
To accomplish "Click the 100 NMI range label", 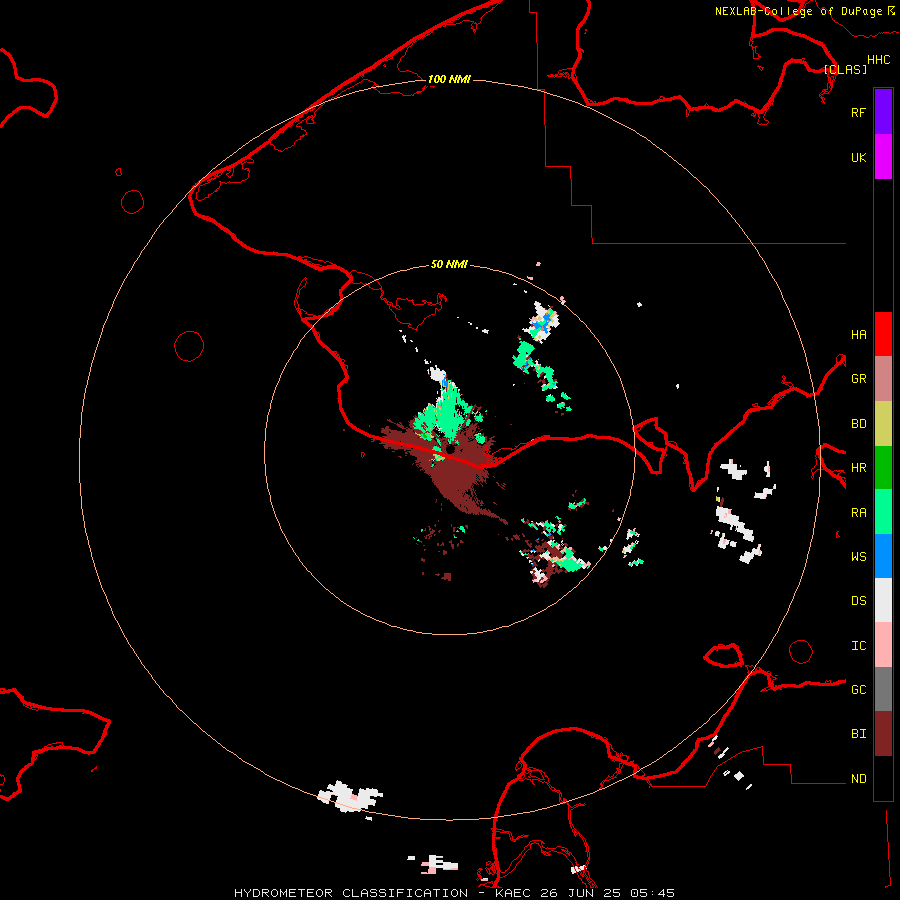I will pyautogui.click(x=449, y=79).
